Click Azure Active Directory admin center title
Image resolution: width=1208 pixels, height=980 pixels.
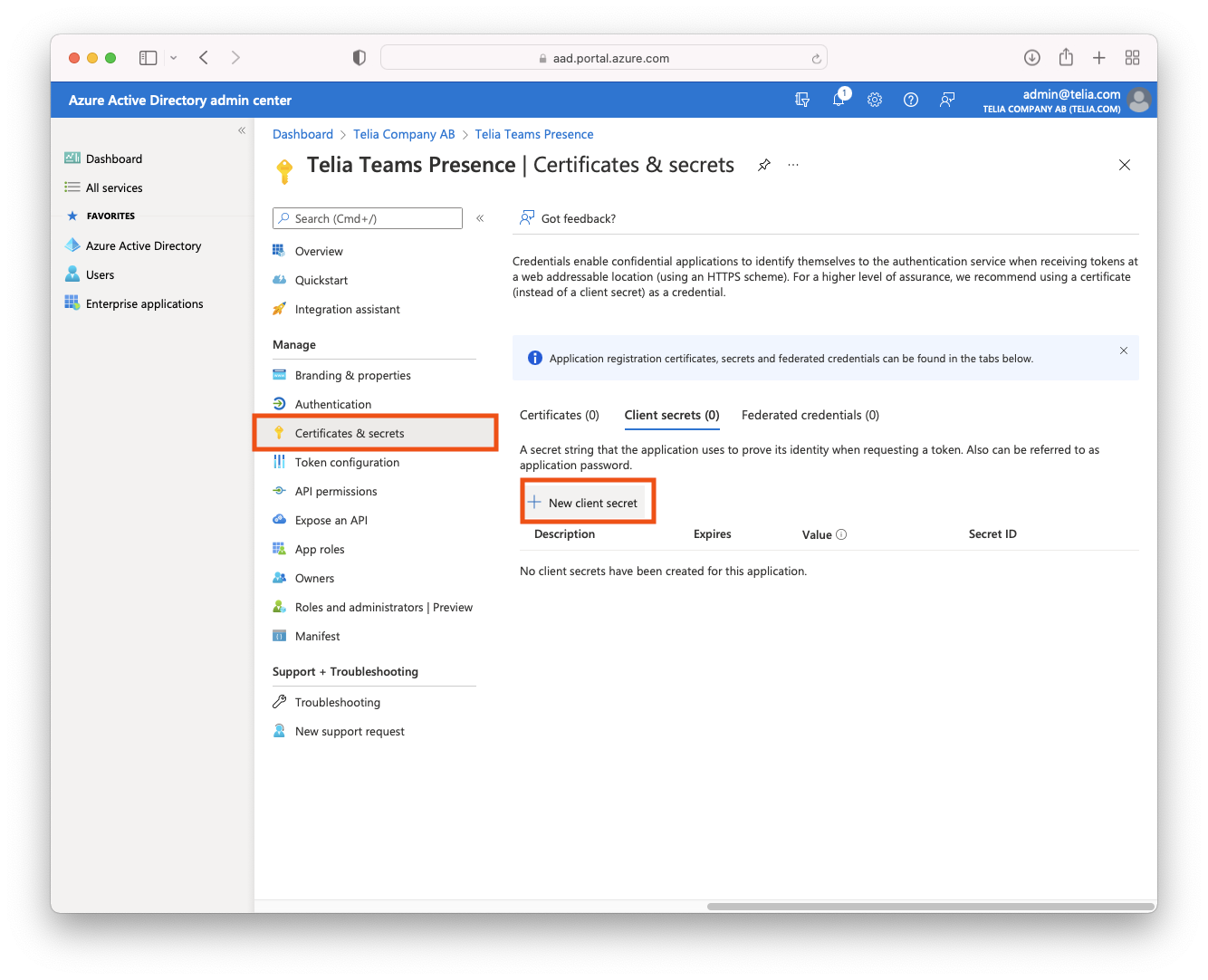pos(180,101)
